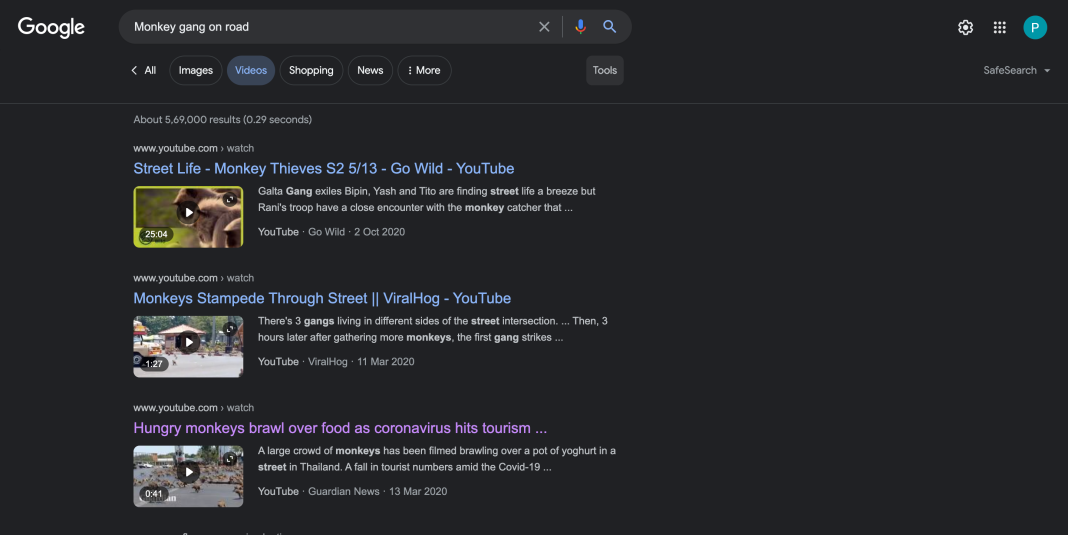The width and height of the screenshot is (1068, 535).
Task: Expand preview icon on Hungry monkeys thumbnail
Action: click(x=230, y=459)
